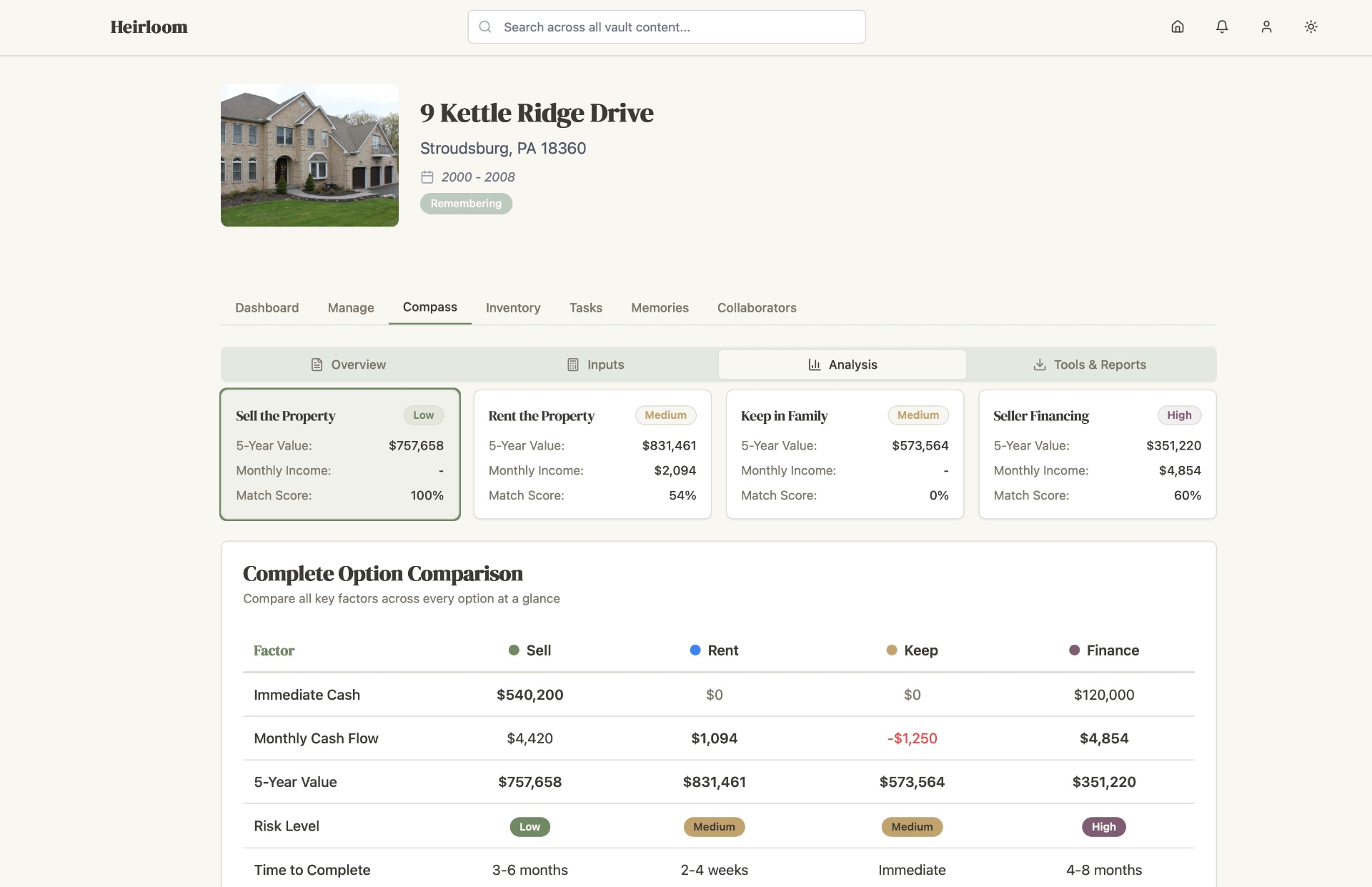
Task: Click the Analysis bar chart icon
Action: pyautogui.click(x=814, y=365)
